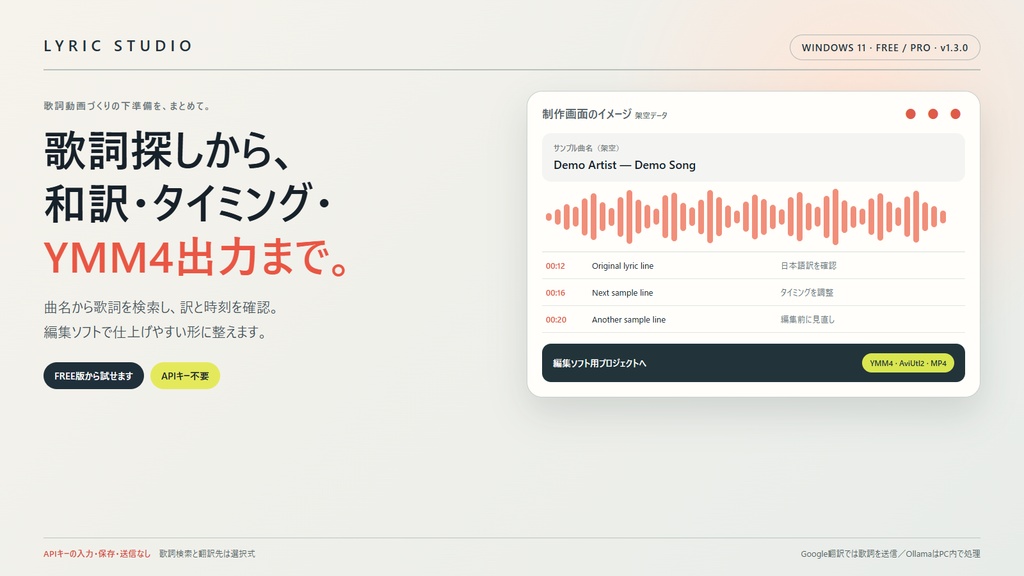
Task: Select the 00:12 timestamp
Action: (555, 266)
